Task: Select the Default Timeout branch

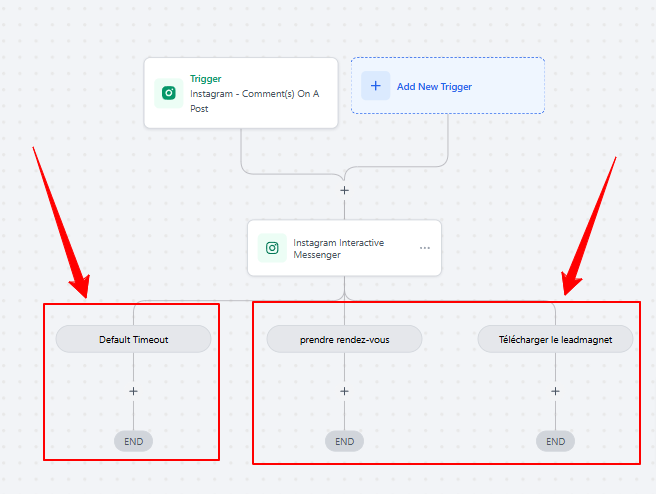Action: coord(133,339)
